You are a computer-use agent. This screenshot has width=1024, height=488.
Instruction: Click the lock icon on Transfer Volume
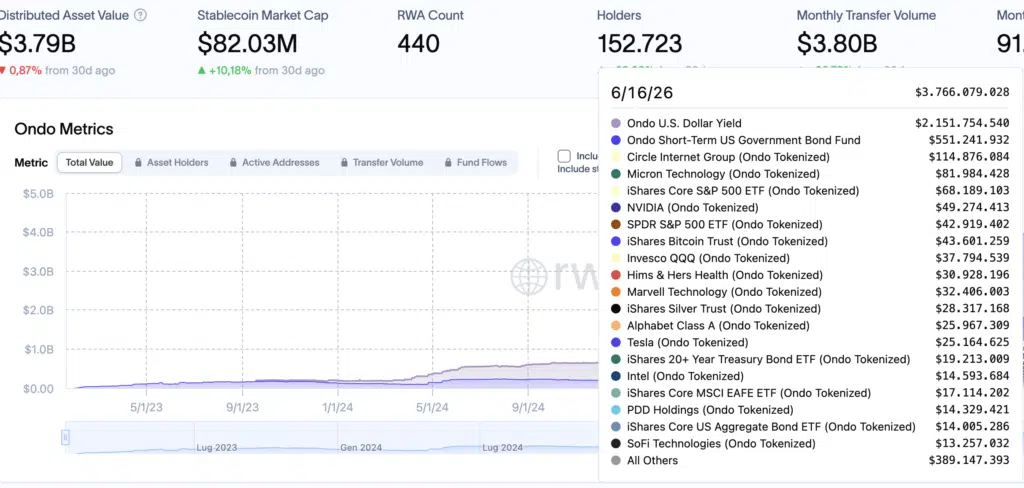point(344,163)
